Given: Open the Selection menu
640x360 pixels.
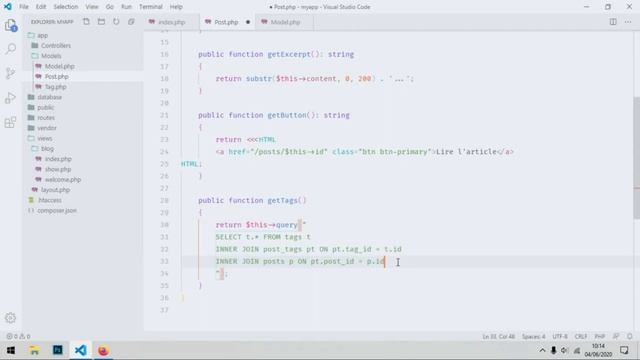Looking at the screenshot, I should pyautogui.click(x=66, y=7).
